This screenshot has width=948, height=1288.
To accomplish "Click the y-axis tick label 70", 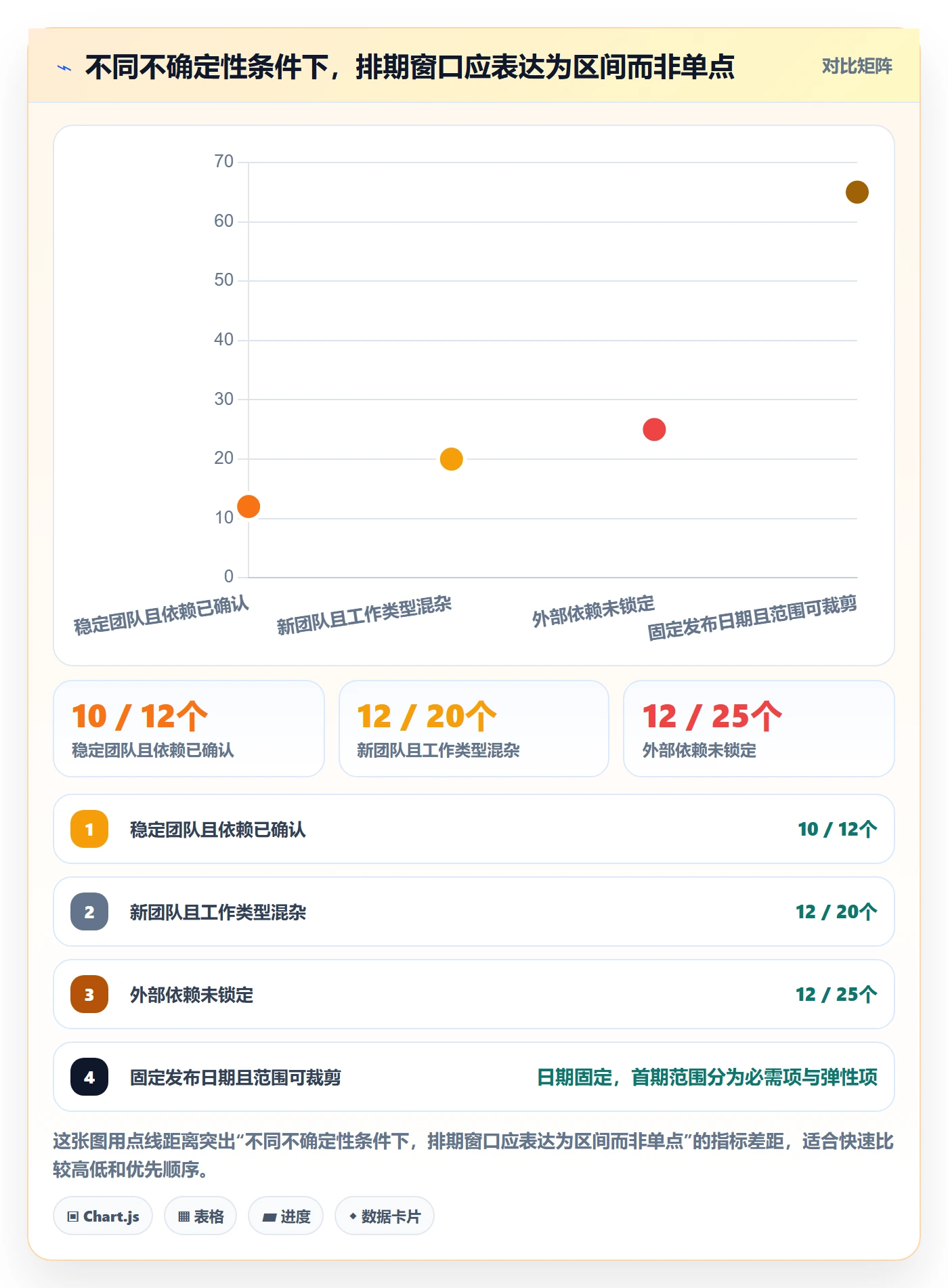I will [223, 161].
